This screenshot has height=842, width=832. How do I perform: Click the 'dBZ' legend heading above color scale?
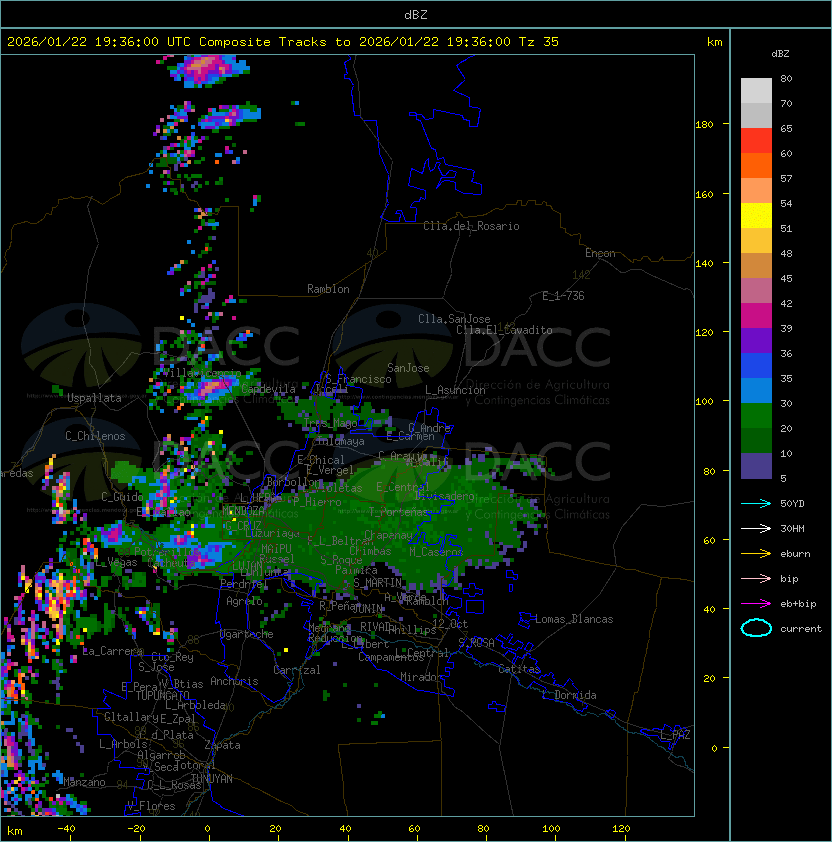[780, 54]
